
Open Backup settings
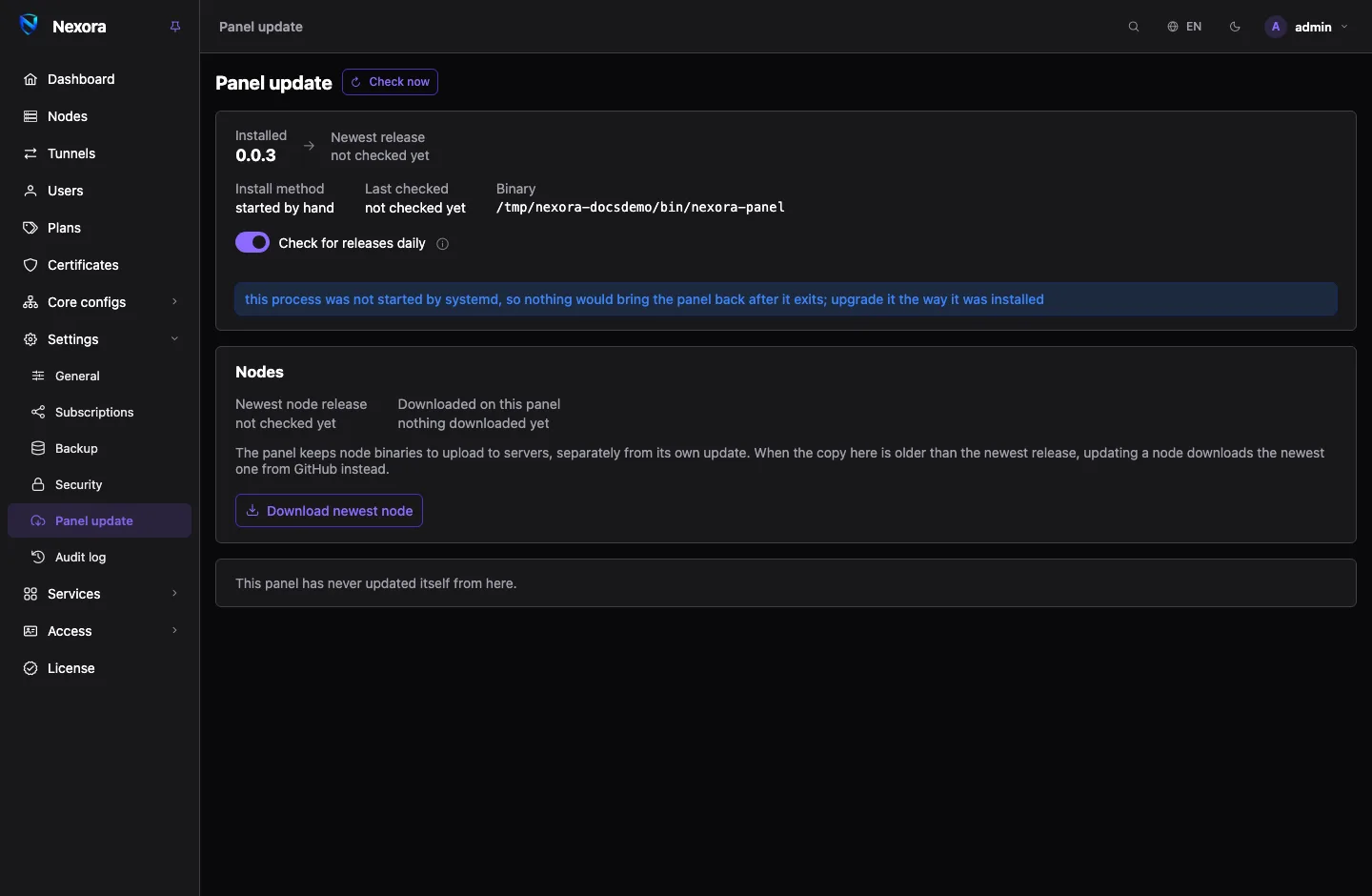click(100, 448)
